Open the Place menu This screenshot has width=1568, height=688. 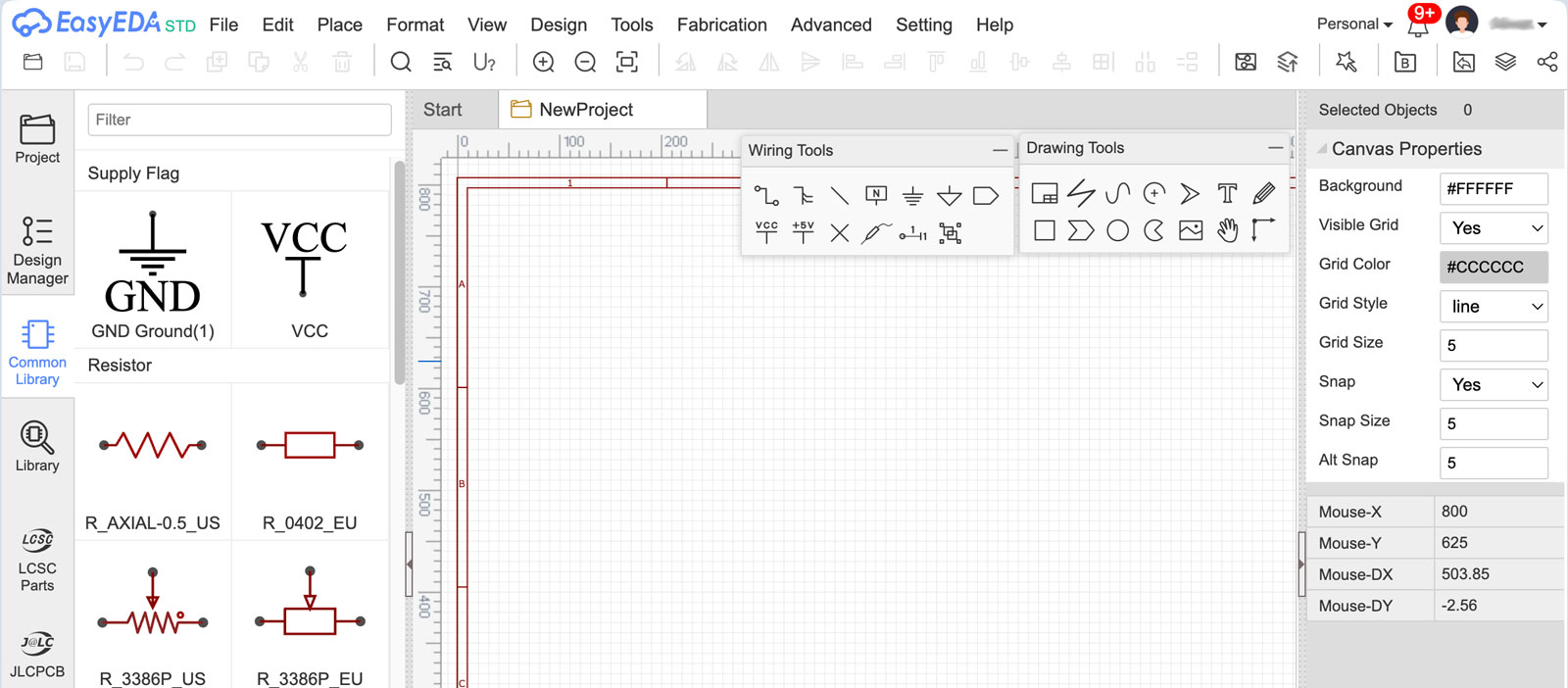[339, 25]
